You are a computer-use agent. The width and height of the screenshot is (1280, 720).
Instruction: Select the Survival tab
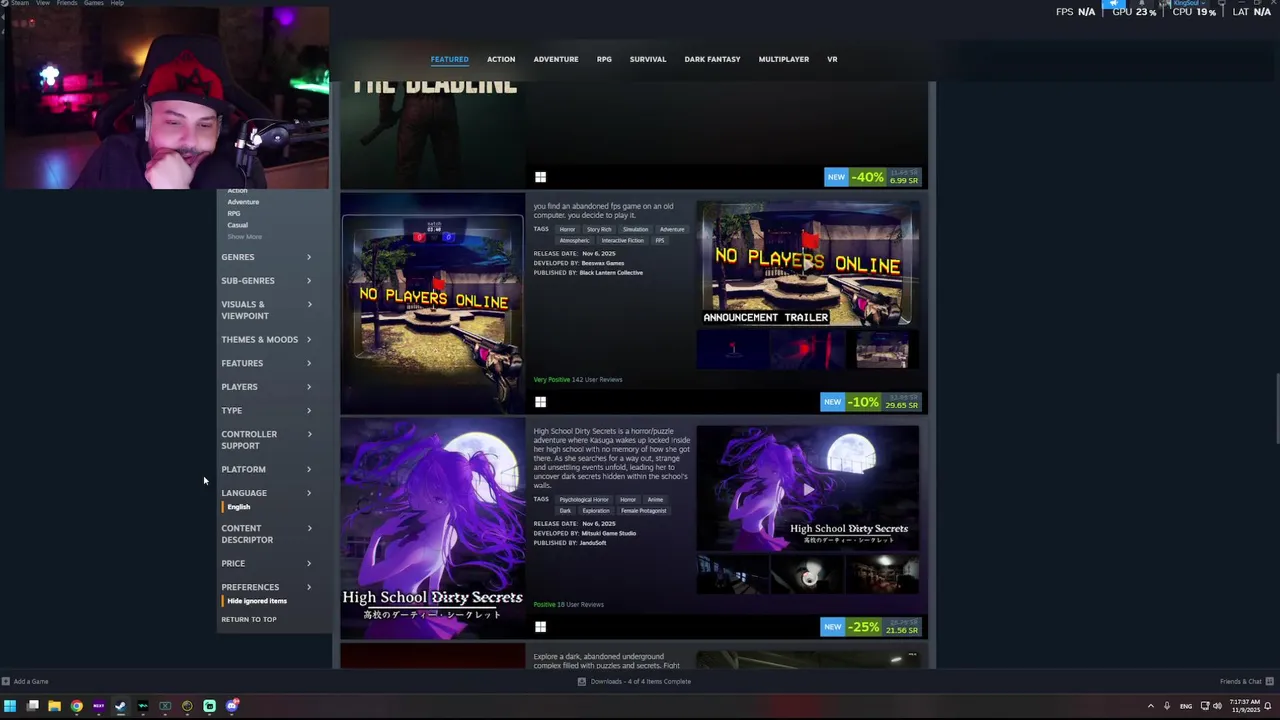[x=648, y=59]
